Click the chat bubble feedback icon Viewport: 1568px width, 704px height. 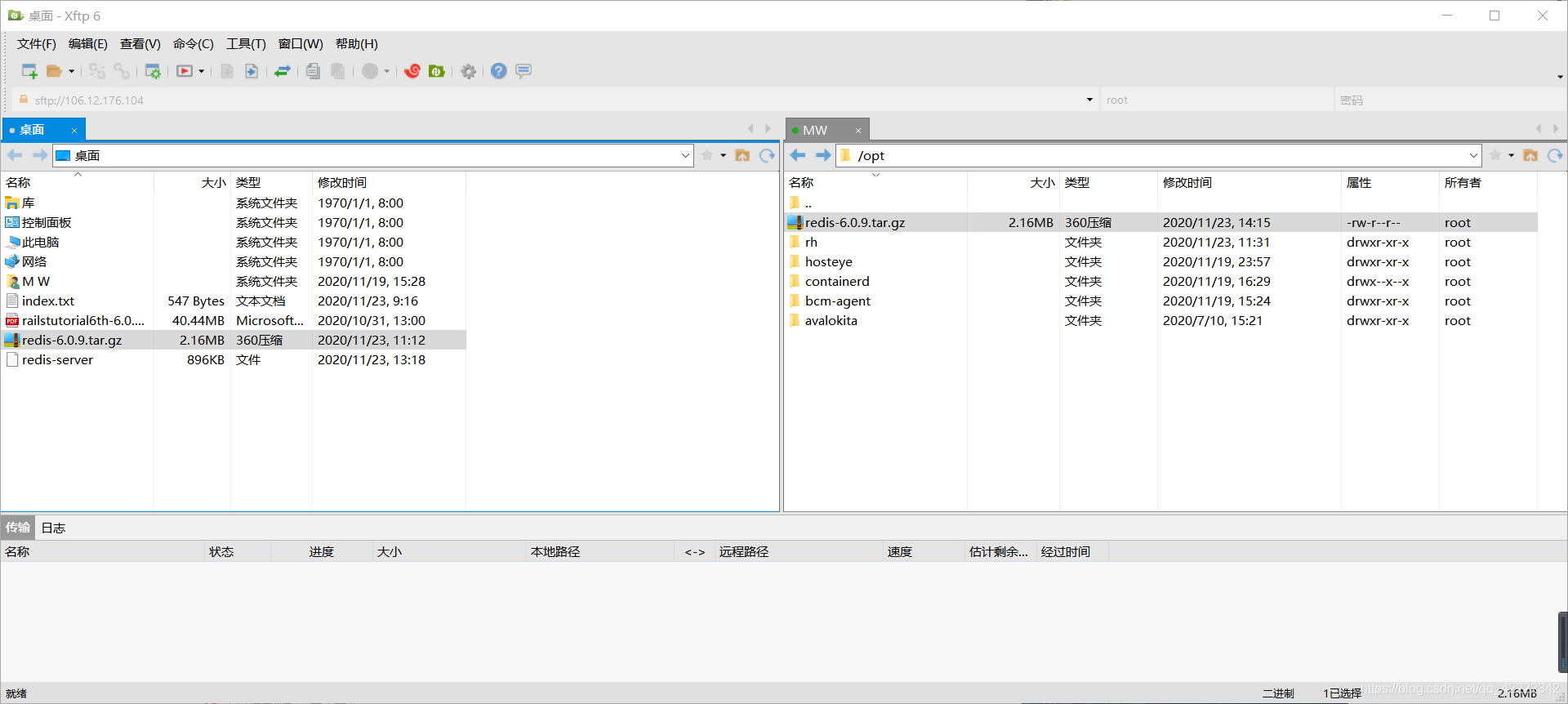point(523,71)
